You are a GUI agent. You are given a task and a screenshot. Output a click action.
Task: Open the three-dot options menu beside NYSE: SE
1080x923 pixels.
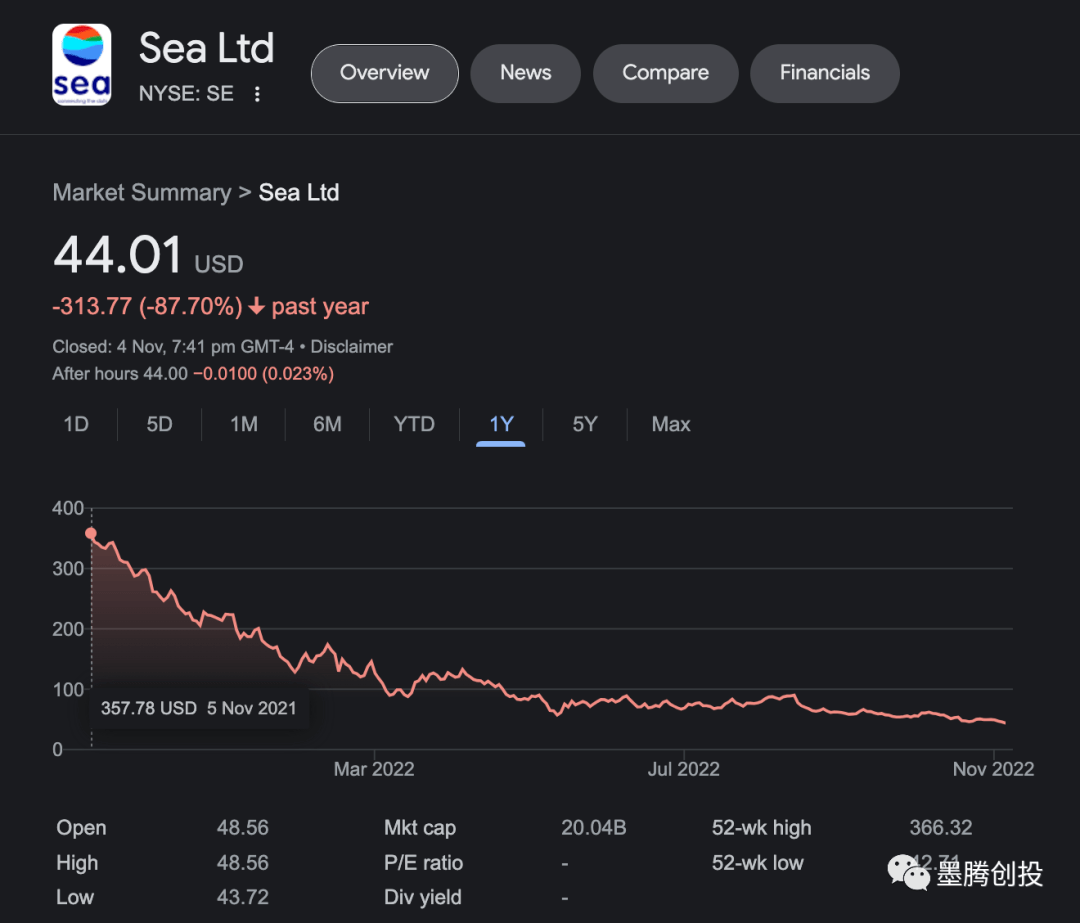tap(257, 94)
